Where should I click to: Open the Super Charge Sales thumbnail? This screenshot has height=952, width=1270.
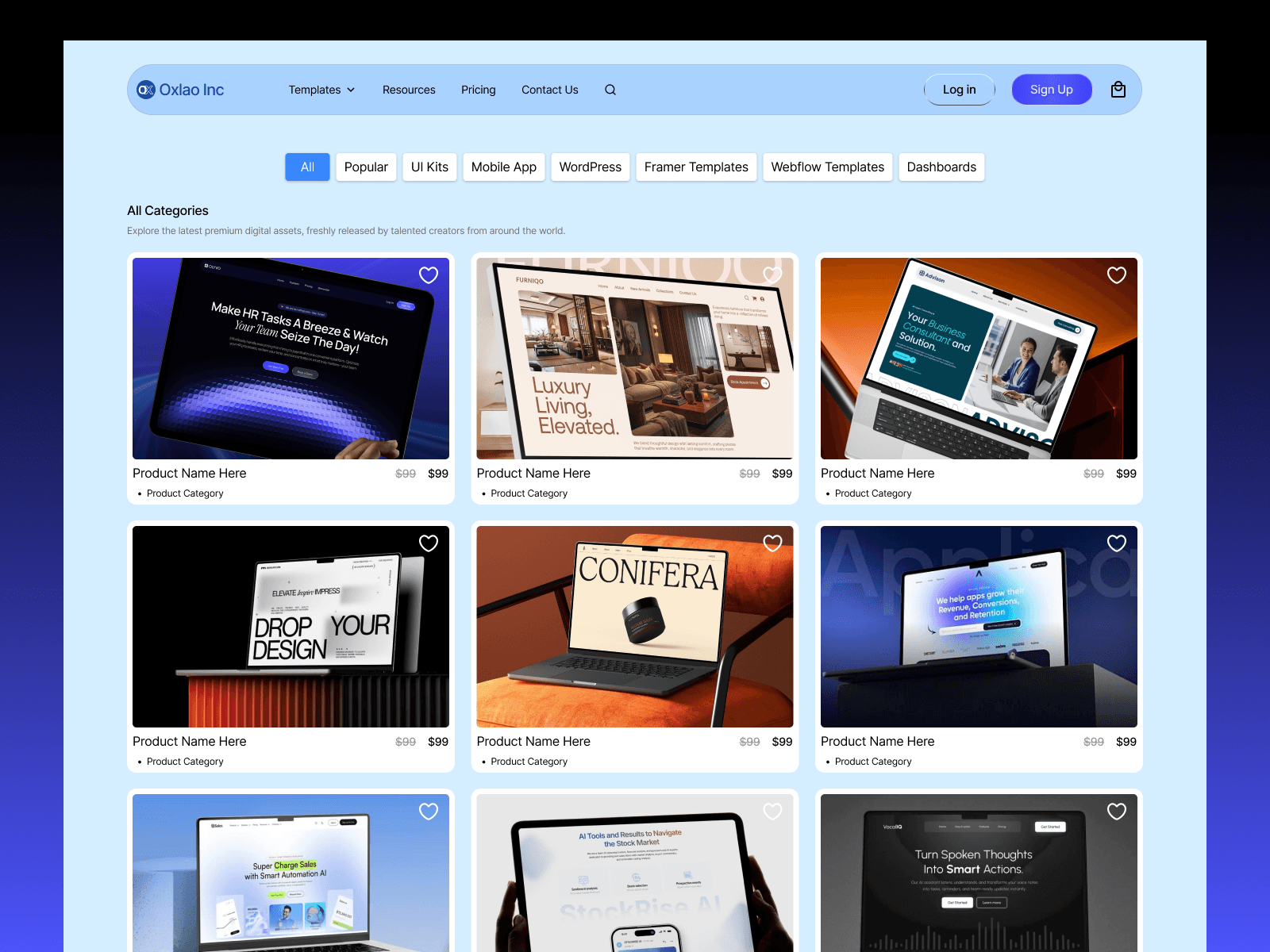pos(291,873)
